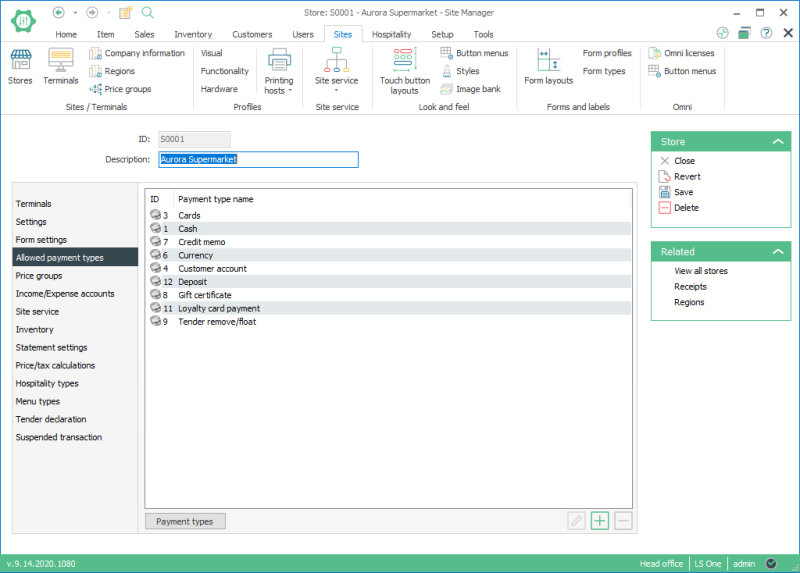Open the back history dropdown arrow

[75, 12]
